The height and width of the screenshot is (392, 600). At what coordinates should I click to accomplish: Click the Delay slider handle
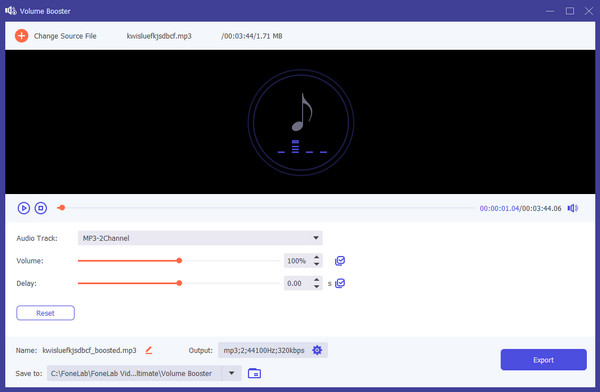(179, 283)
